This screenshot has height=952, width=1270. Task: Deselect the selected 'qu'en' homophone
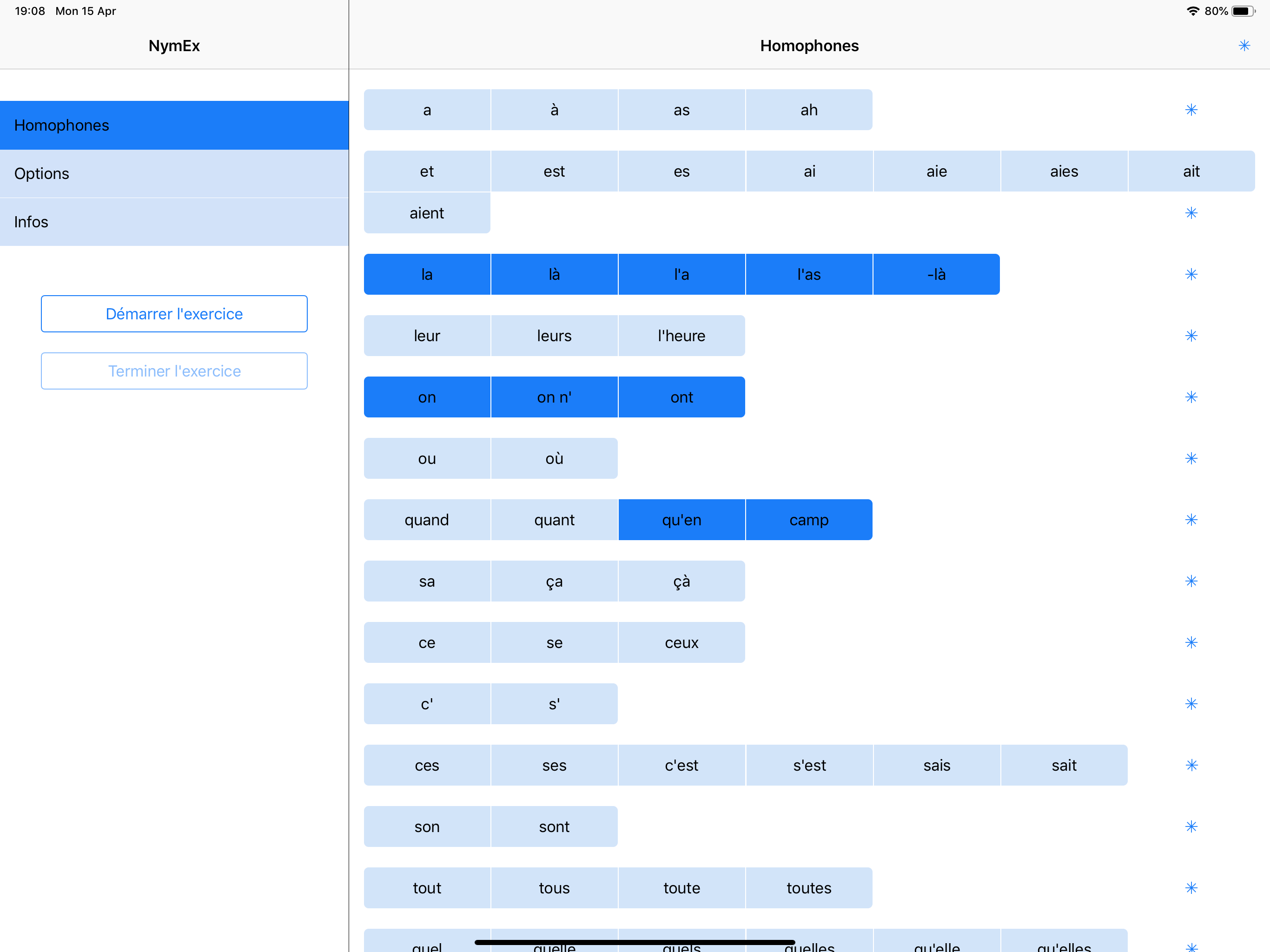tap(681, 520)
